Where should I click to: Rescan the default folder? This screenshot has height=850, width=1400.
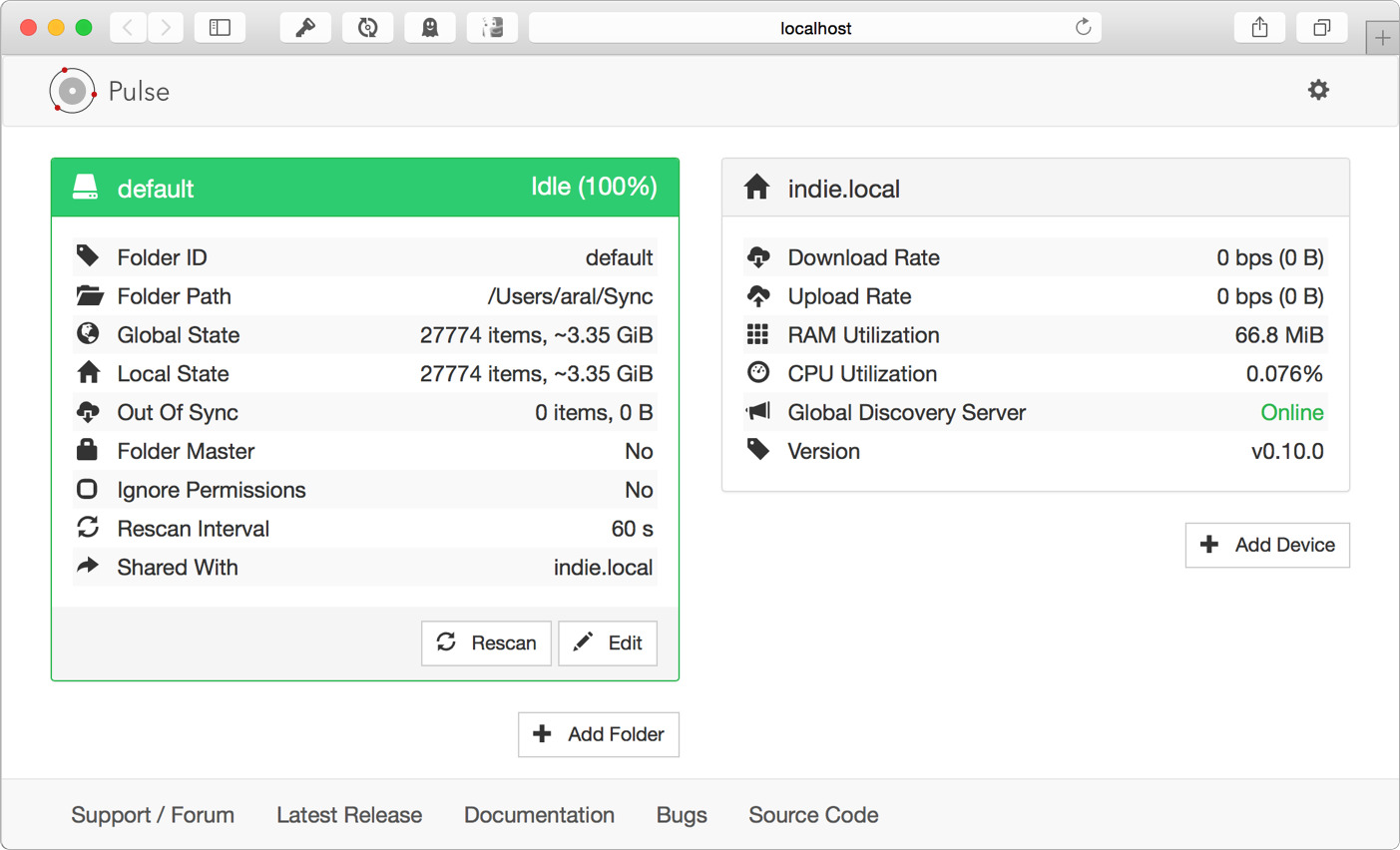tap(486, 643)
